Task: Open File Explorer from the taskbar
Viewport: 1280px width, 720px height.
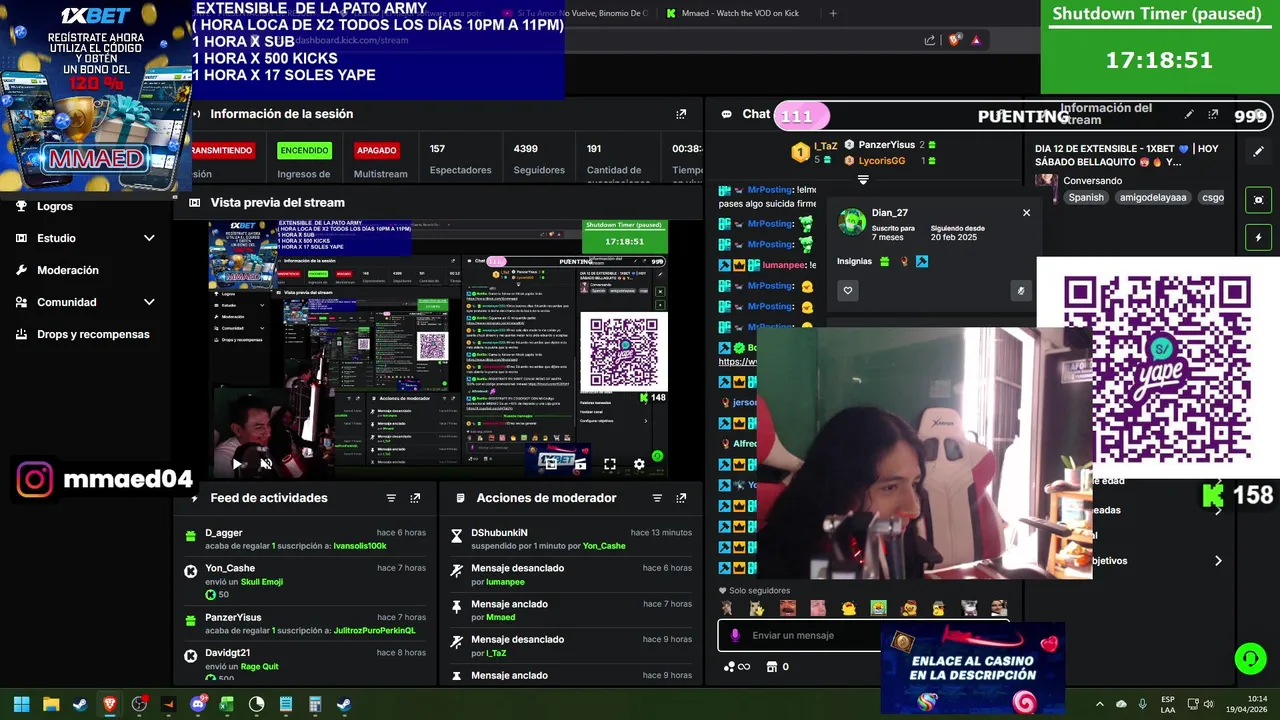Action: [51, 704]
